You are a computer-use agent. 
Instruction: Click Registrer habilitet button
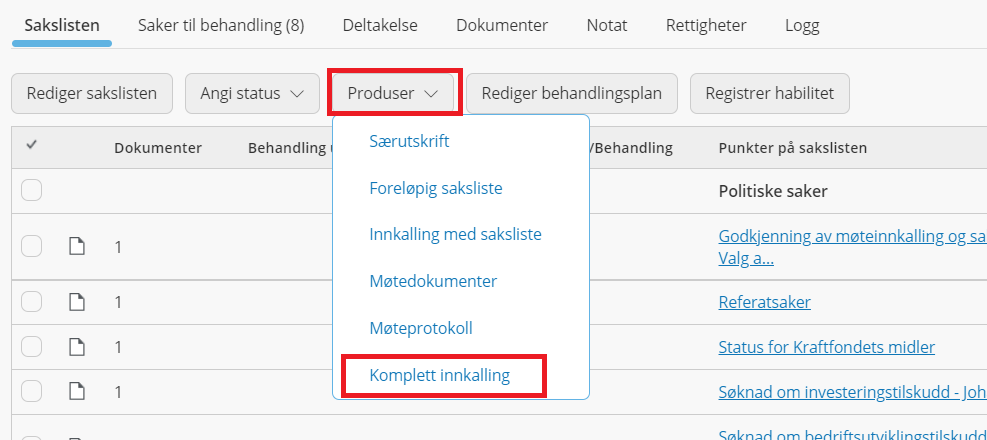pos(770,94)
